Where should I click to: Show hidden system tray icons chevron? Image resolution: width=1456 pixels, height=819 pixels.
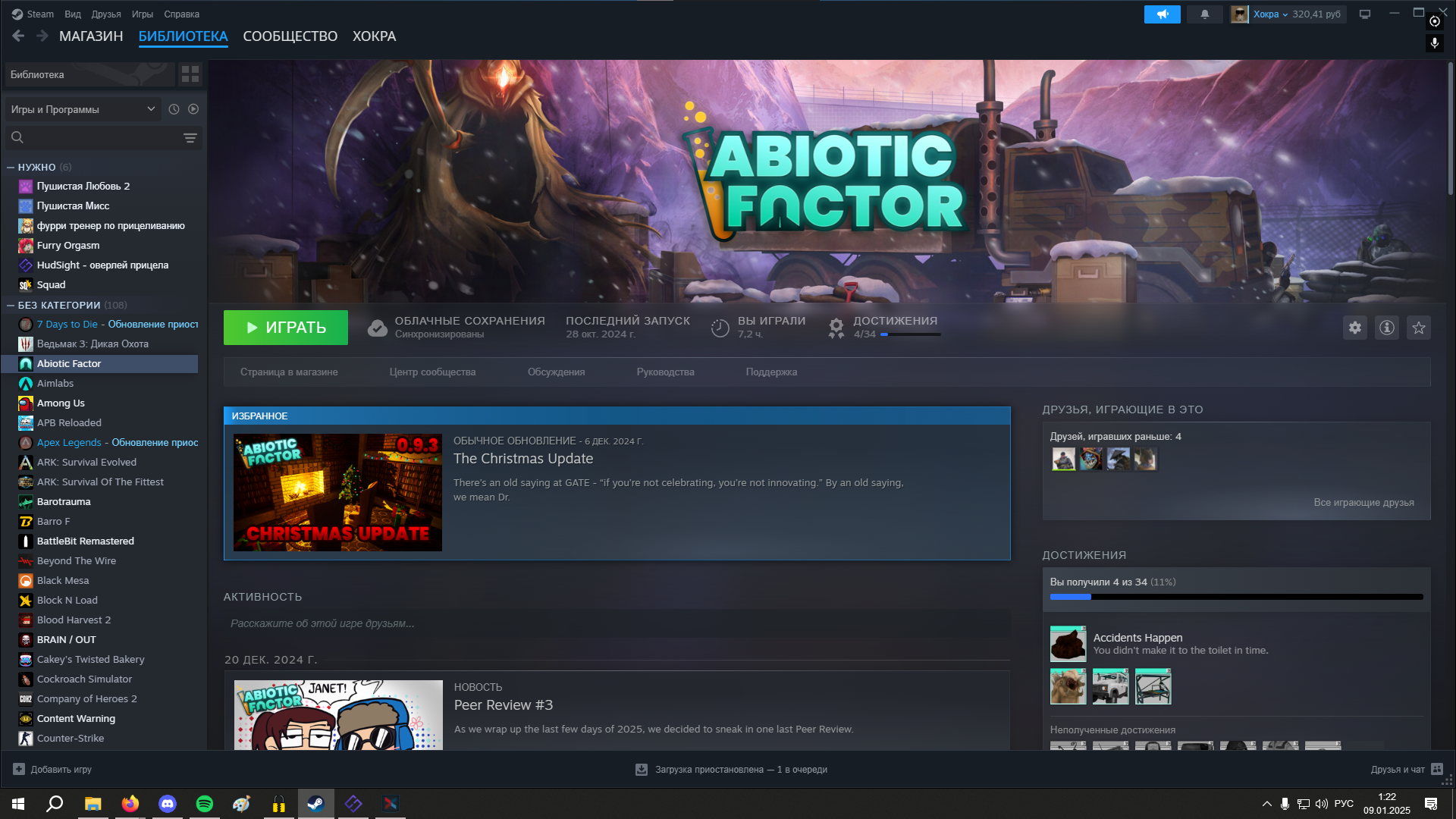pos(1266,804)
